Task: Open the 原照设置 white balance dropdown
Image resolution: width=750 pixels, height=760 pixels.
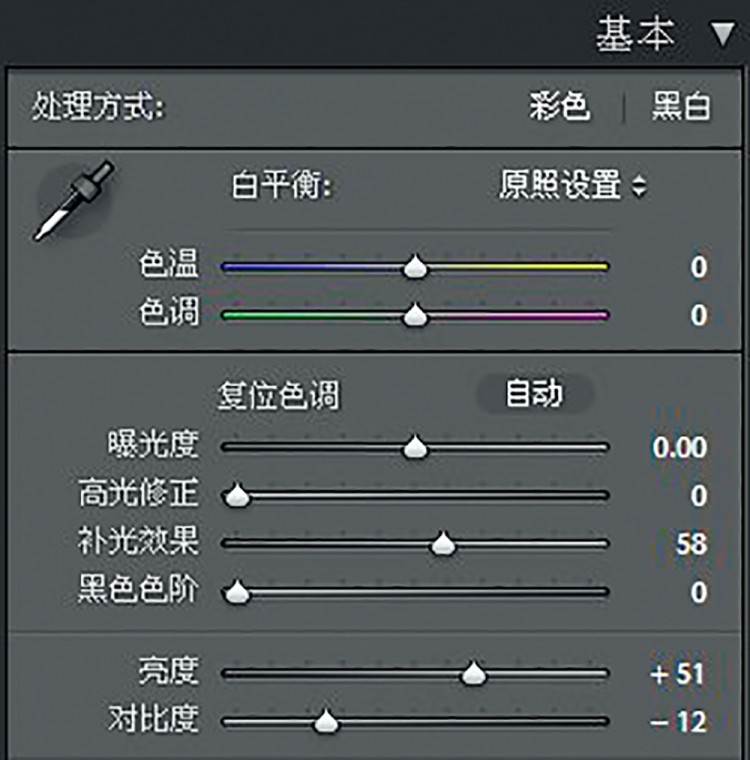Action: coord(573,185)
